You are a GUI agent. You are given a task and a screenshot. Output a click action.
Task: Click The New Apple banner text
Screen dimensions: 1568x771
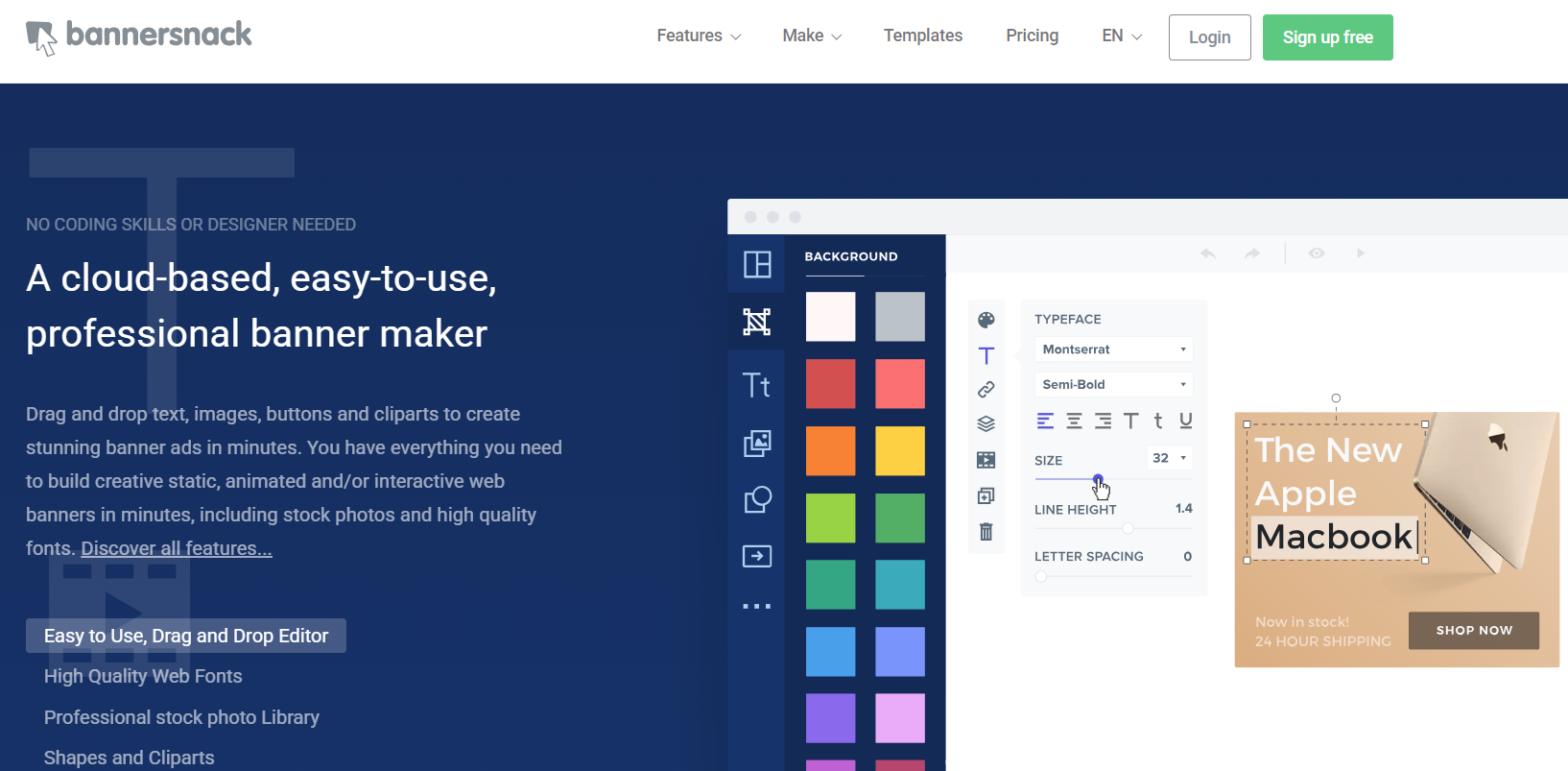1328,471
